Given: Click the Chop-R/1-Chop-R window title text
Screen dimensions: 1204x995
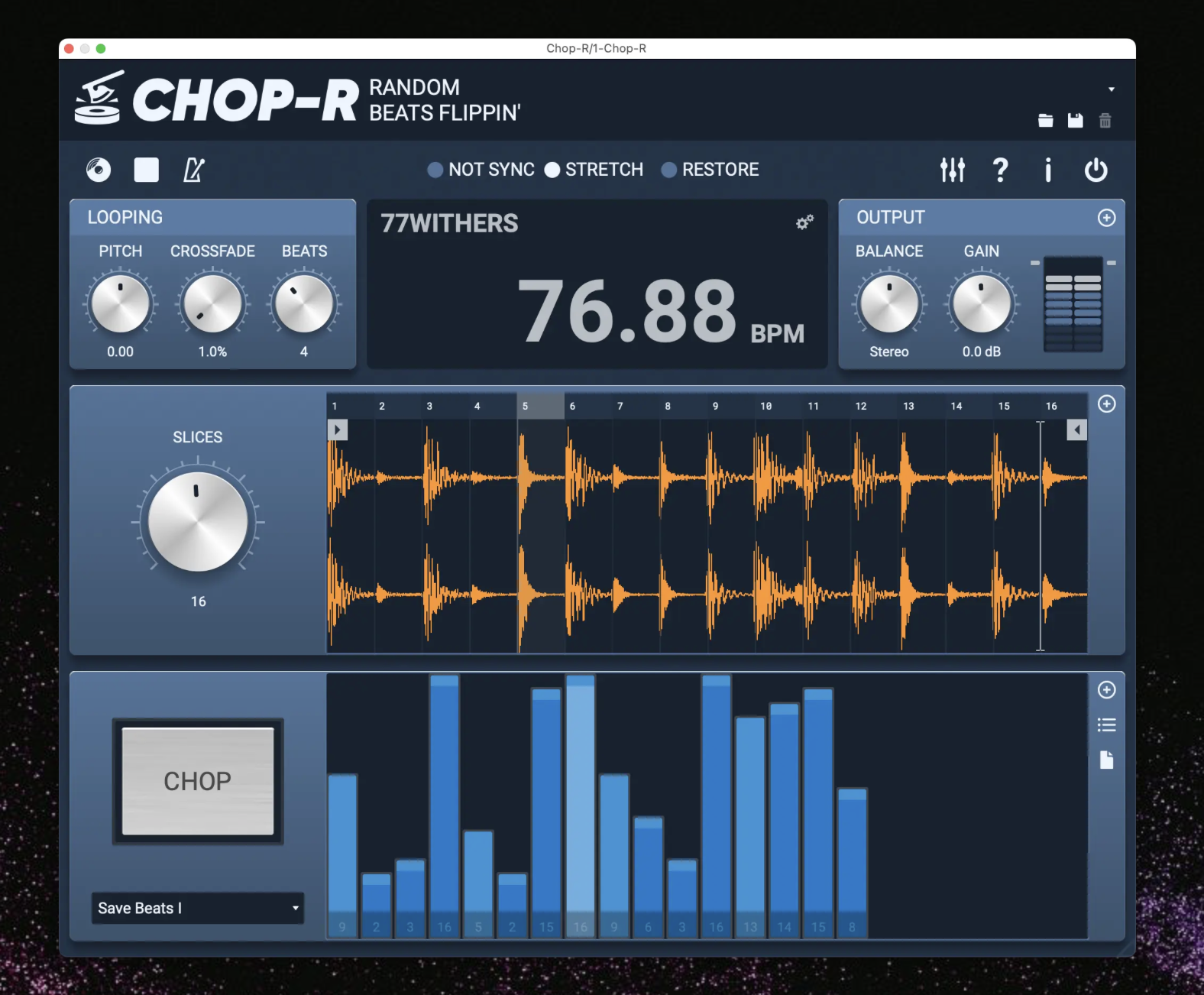Looking at the screenshot, I should click(597, 48).
